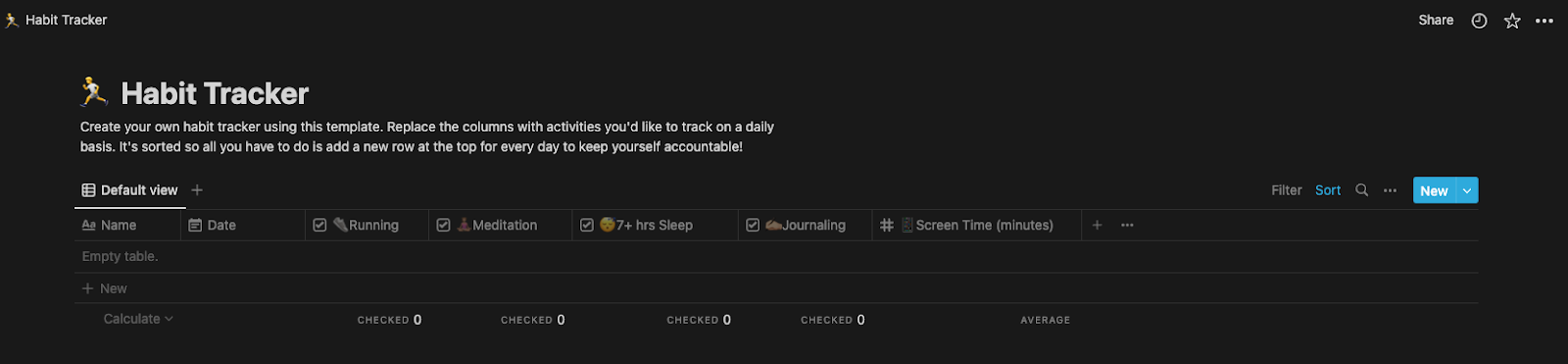Click the running person page icon
1568x364 pixels.
coord(94,92)
